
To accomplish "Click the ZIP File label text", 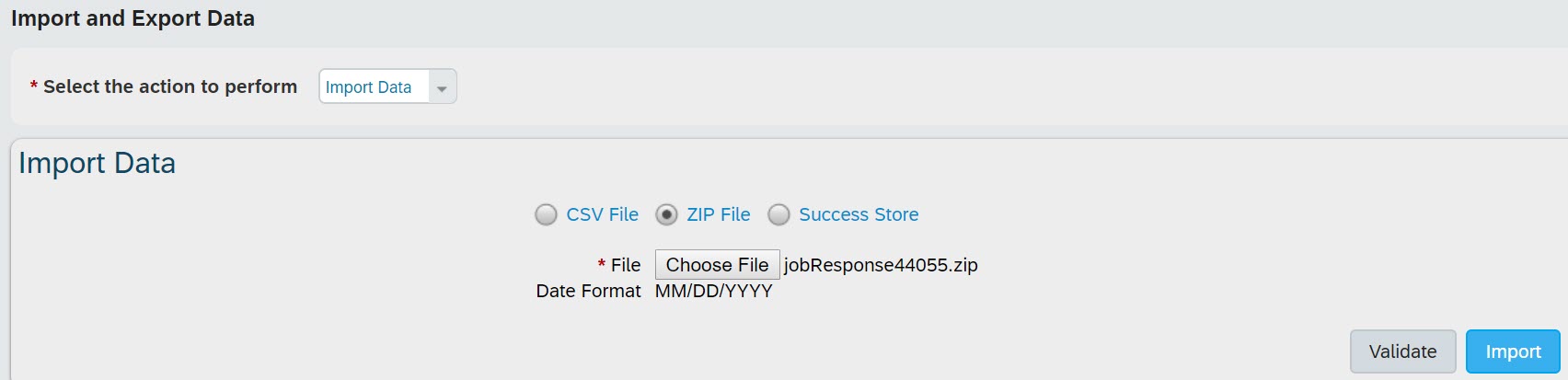I will pyautogui.click(x=719, y=214).
